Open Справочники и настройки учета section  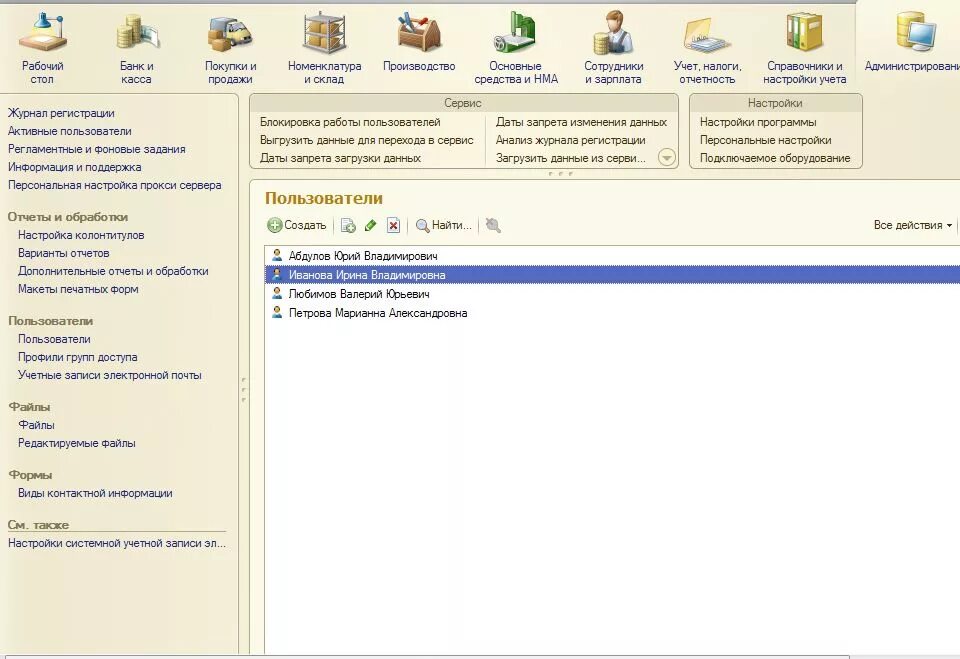804,48
